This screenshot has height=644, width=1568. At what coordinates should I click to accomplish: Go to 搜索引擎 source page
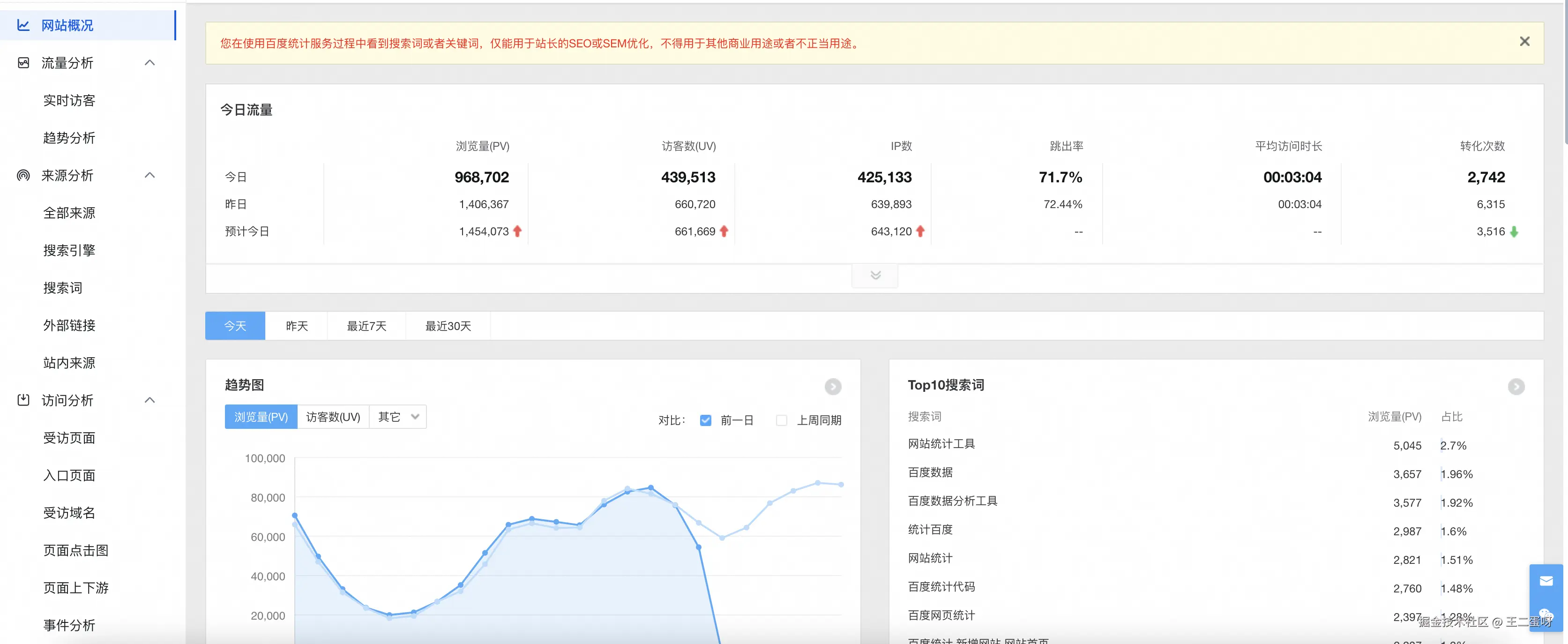69,250
